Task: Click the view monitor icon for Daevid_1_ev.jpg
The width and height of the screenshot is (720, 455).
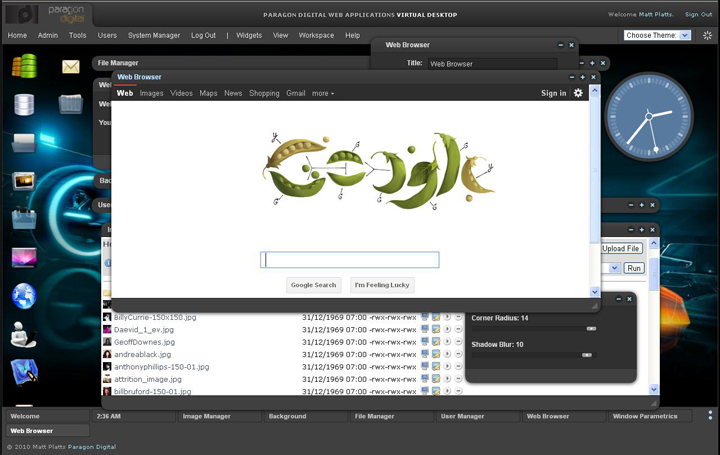Action: [x=425, y=329]
